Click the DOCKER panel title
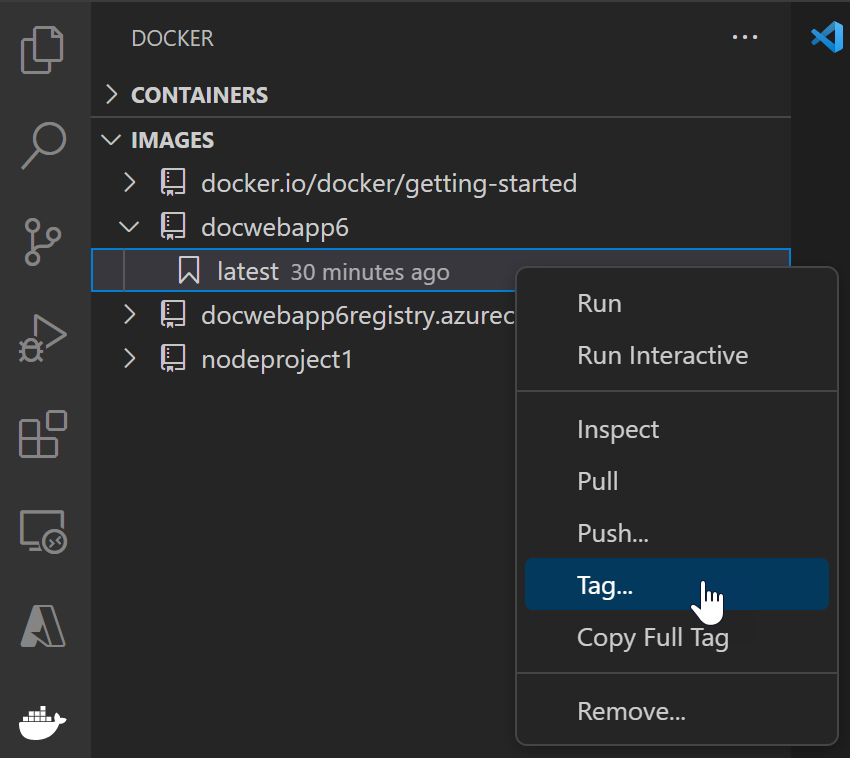Image resolution: width=850 pixels, height=758 pixels. (172, 38)
